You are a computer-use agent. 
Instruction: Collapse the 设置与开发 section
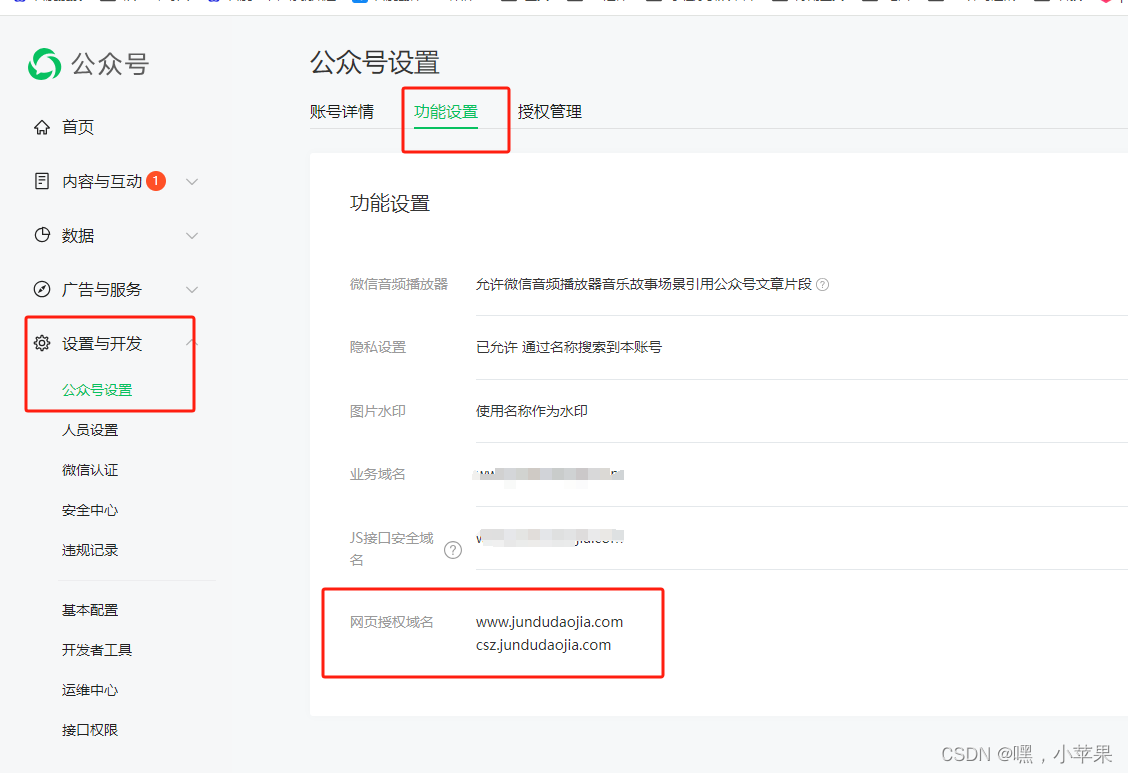point(192,343)
